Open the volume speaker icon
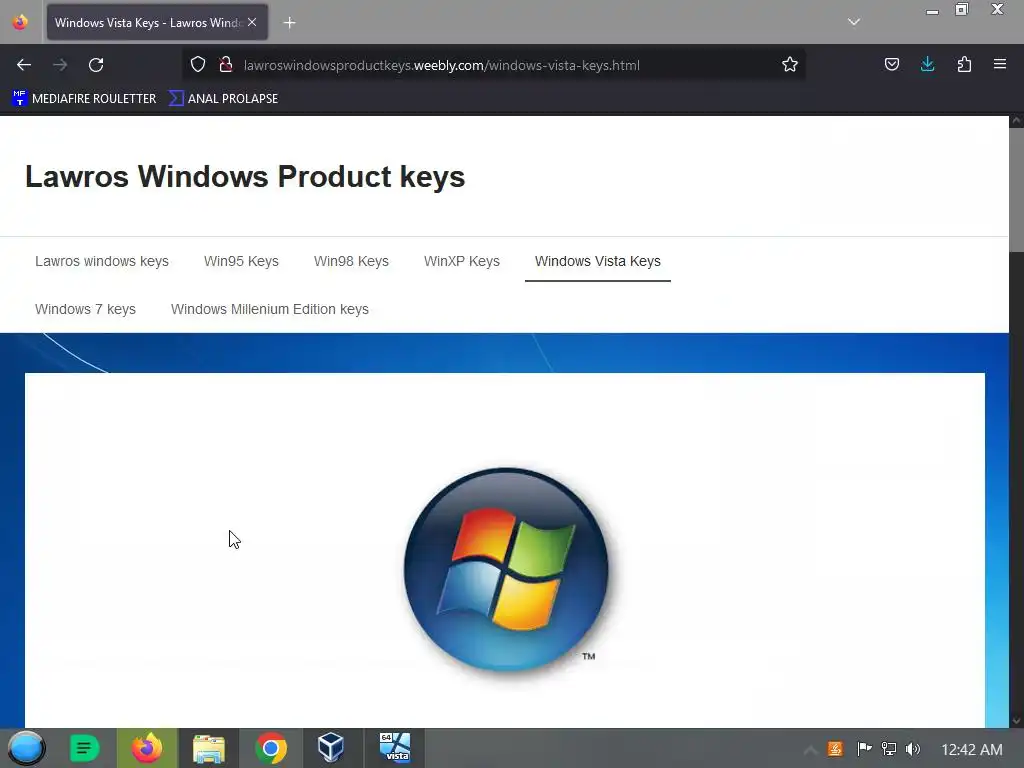The width and height of the screenshot is (1024, 768). click(x=913, y=749)
